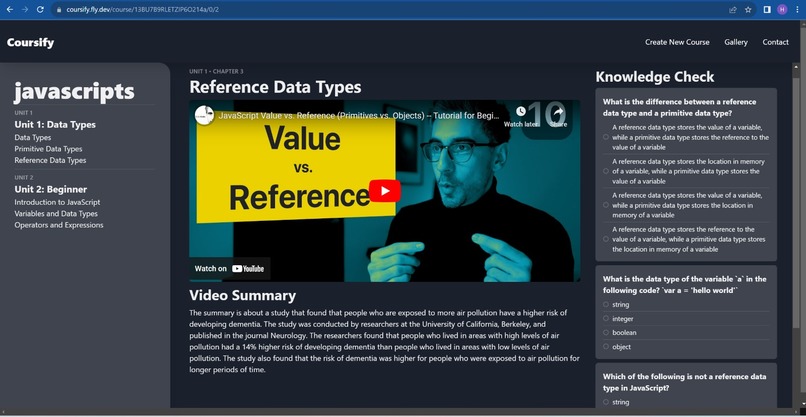Select answer: primitive stores location in memory
Image resolution: width=806 pixels, height=417 pixels.
click(x=606, y=205)
